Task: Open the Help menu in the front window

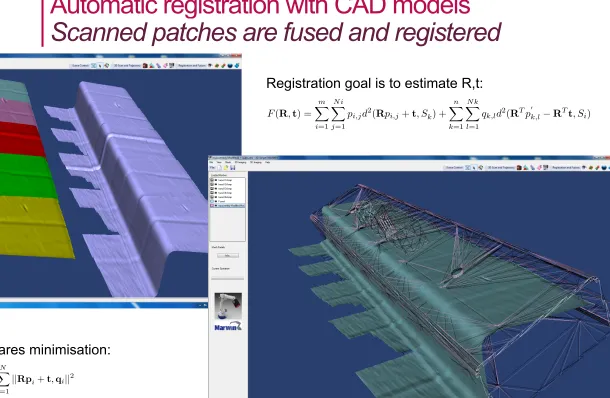Action: click(267, 162)
